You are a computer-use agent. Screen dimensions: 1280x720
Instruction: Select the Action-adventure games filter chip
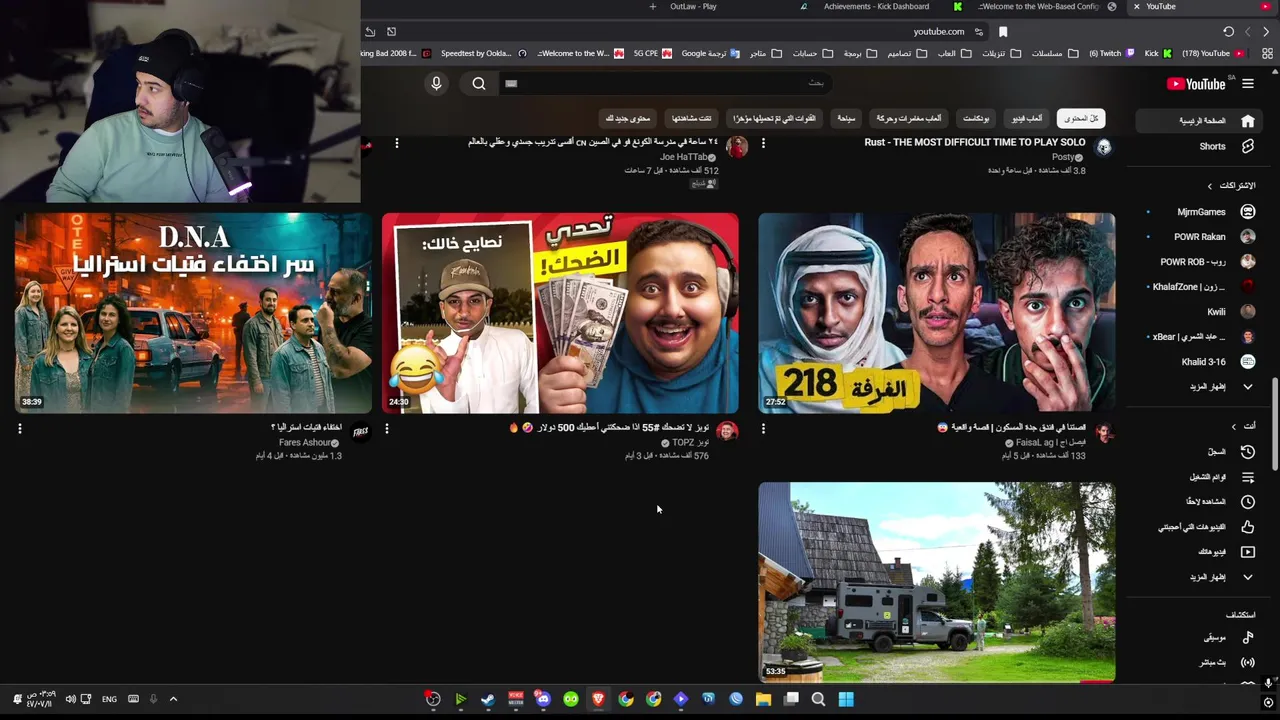tap(909, 118)
